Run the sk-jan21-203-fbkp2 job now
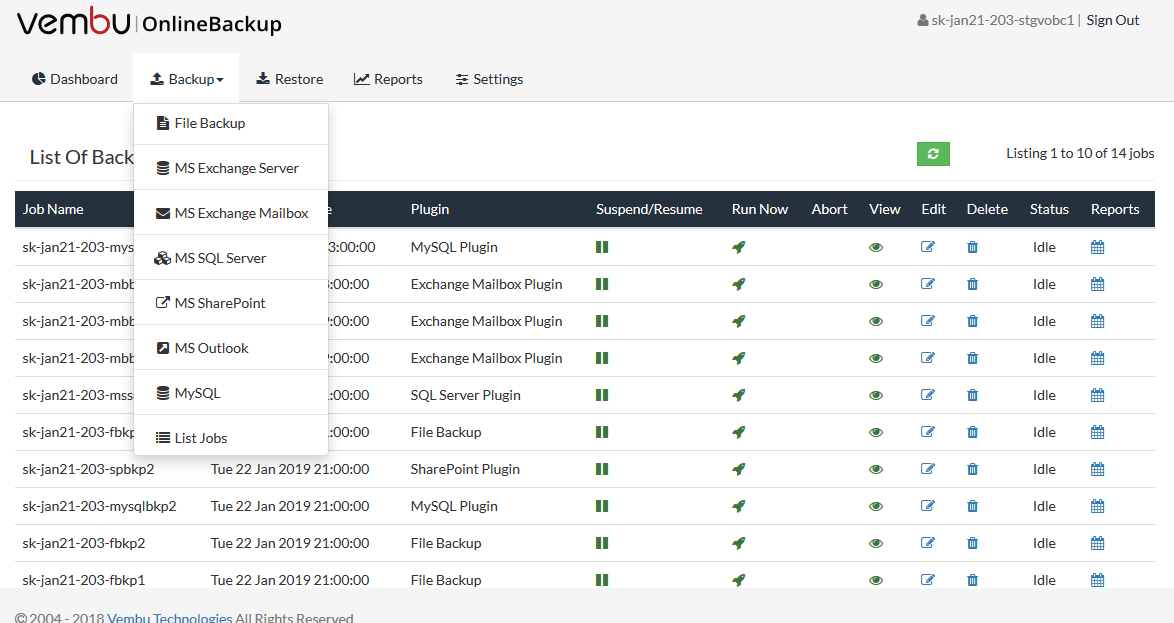This screenshot has width=1174, height=623. click(x=739, y=544)
